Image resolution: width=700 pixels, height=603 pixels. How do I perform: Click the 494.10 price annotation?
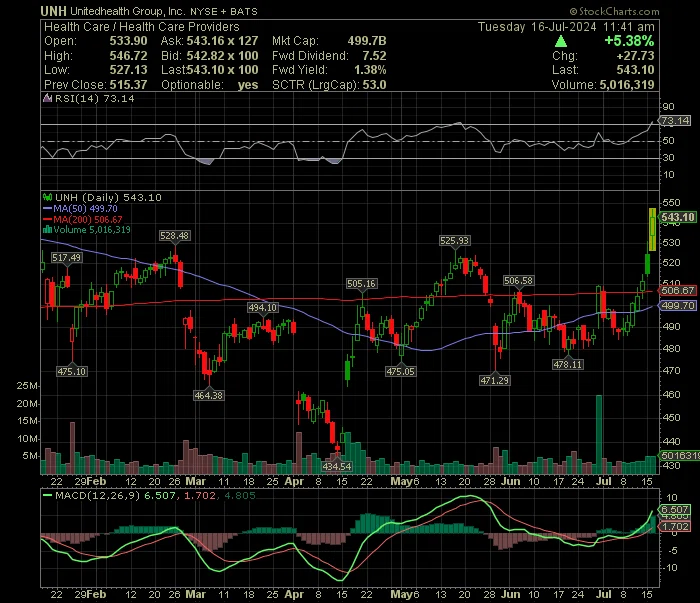point(262,308)
